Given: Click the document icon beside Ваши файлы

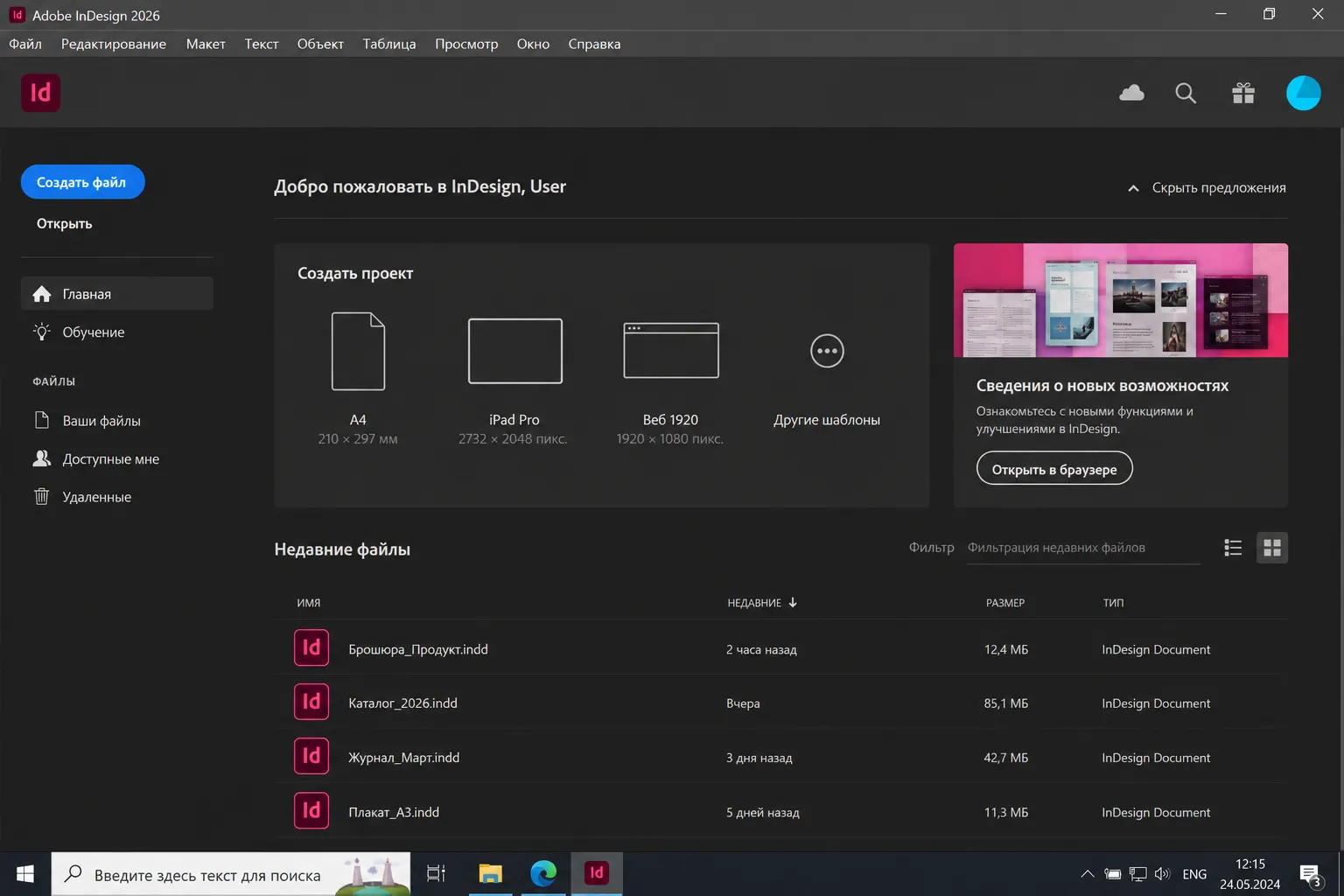Looking at the screenshot, I should (42, 420).
